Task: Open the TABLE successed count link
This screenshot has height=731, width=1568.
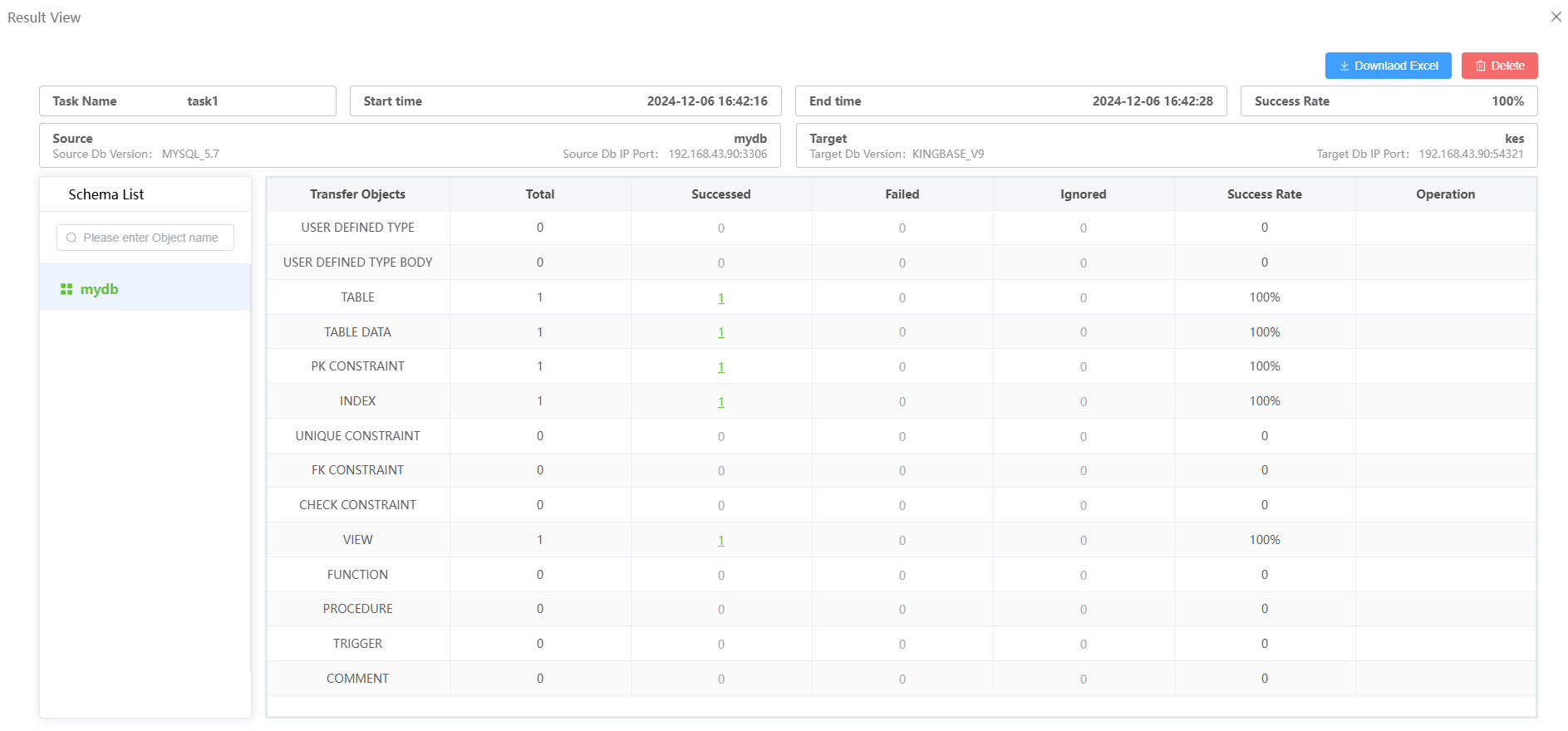Action: click(721, 298)
